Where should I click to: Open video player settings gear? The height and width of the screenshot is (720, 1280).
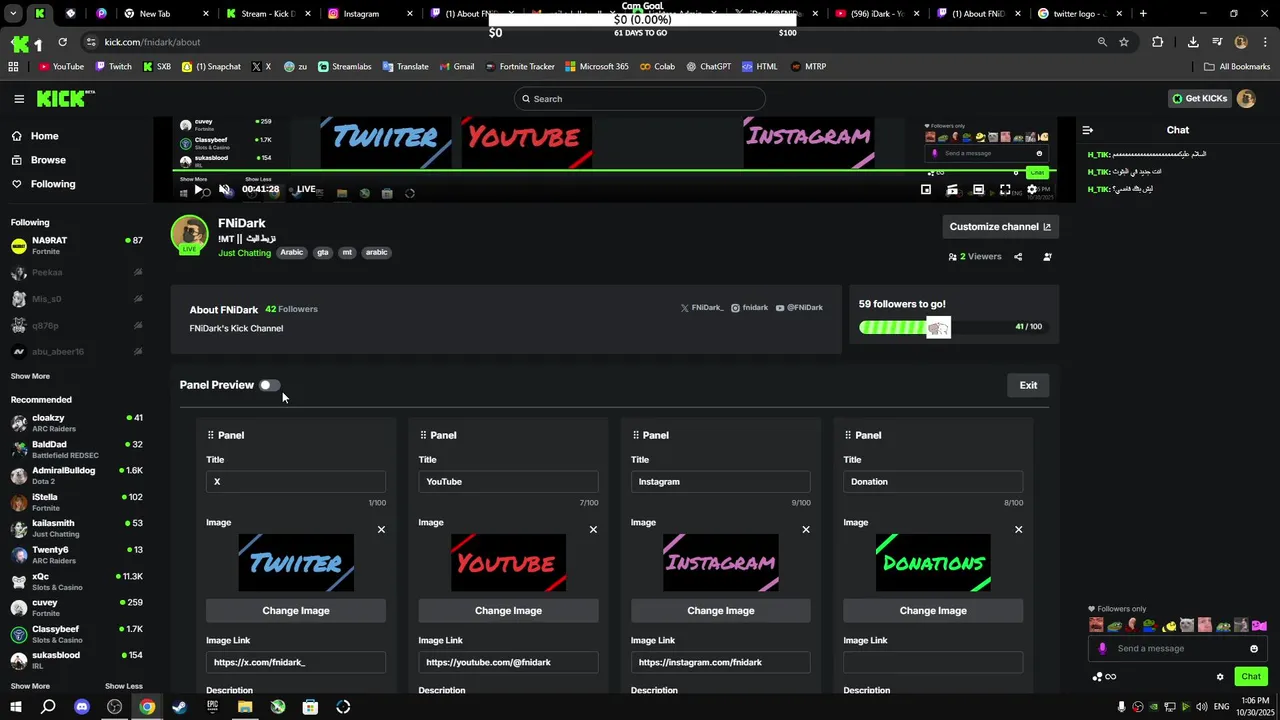(1032, 189)
